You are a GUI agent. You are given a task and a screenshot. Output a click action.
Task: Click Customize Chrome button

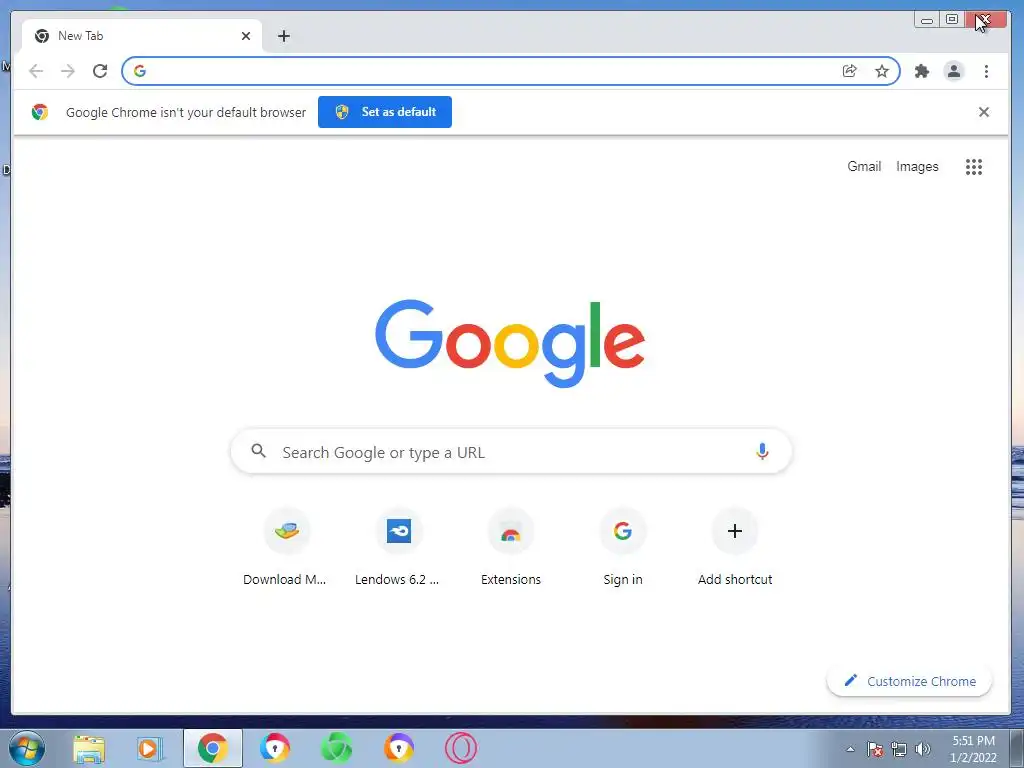910,681
